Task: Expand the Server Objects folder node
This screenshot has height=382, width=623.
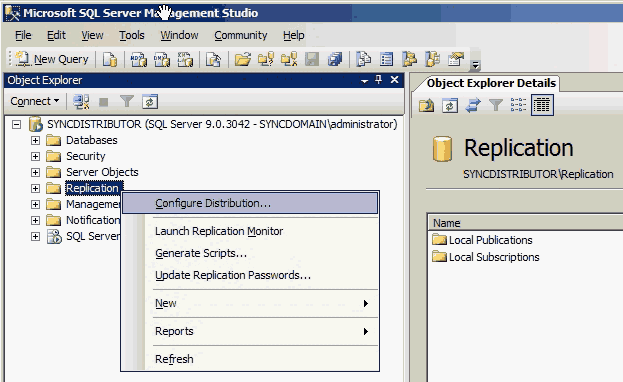Action: click(x=35, y=173)
